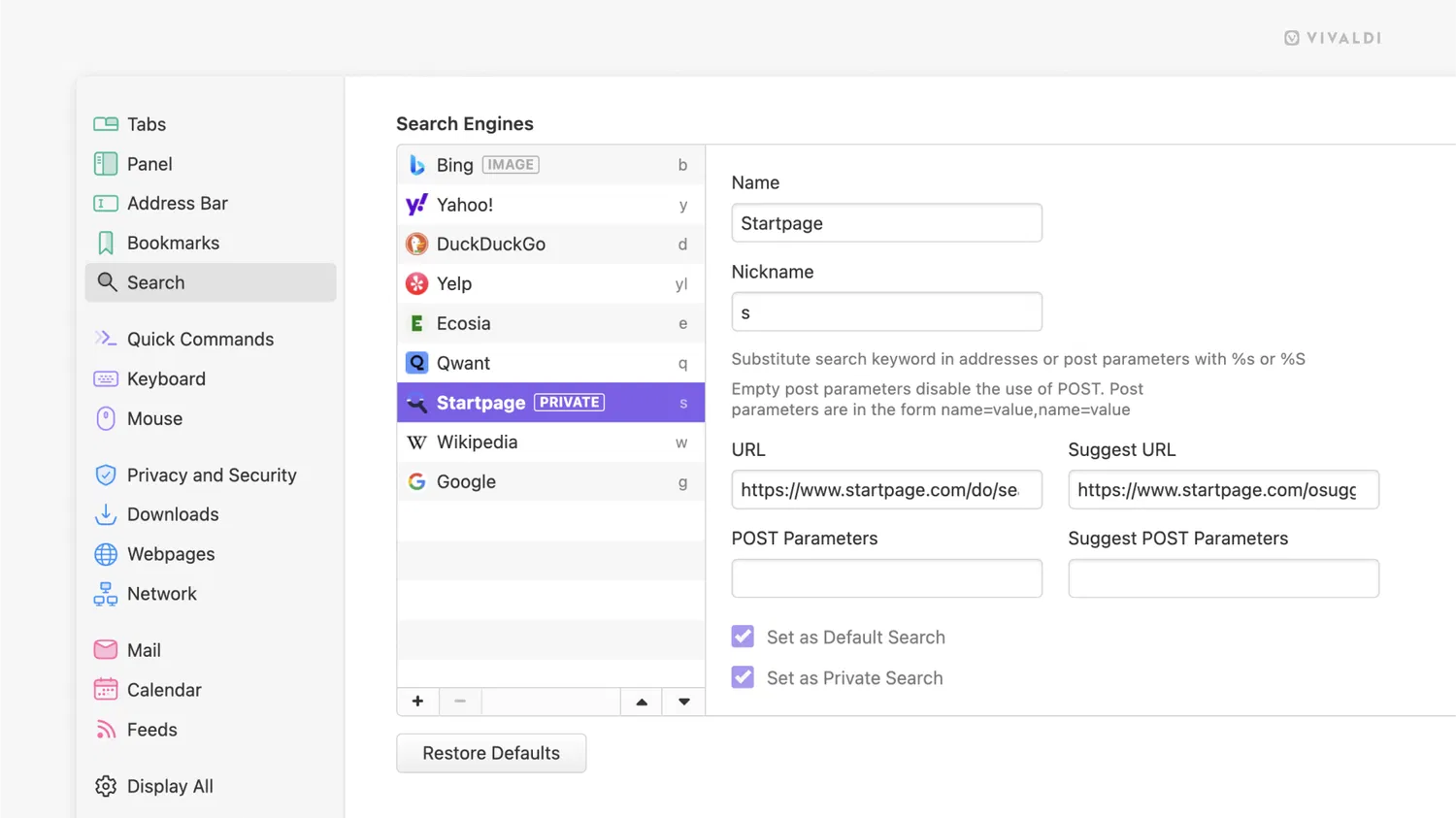Open Display All gear icon

(106, 786)
